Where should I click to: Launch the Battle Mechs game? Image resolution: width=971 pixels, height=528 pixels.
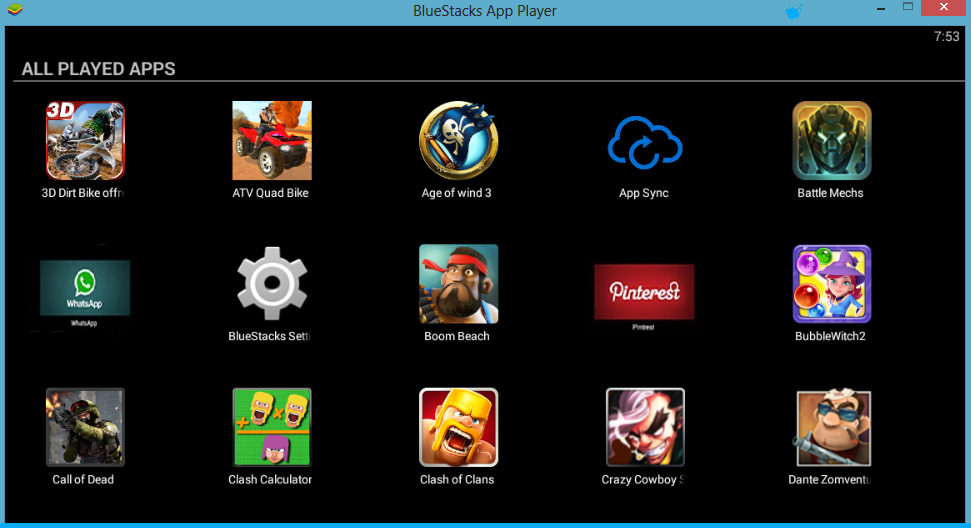pyautogui.click(x=832, y=141)
